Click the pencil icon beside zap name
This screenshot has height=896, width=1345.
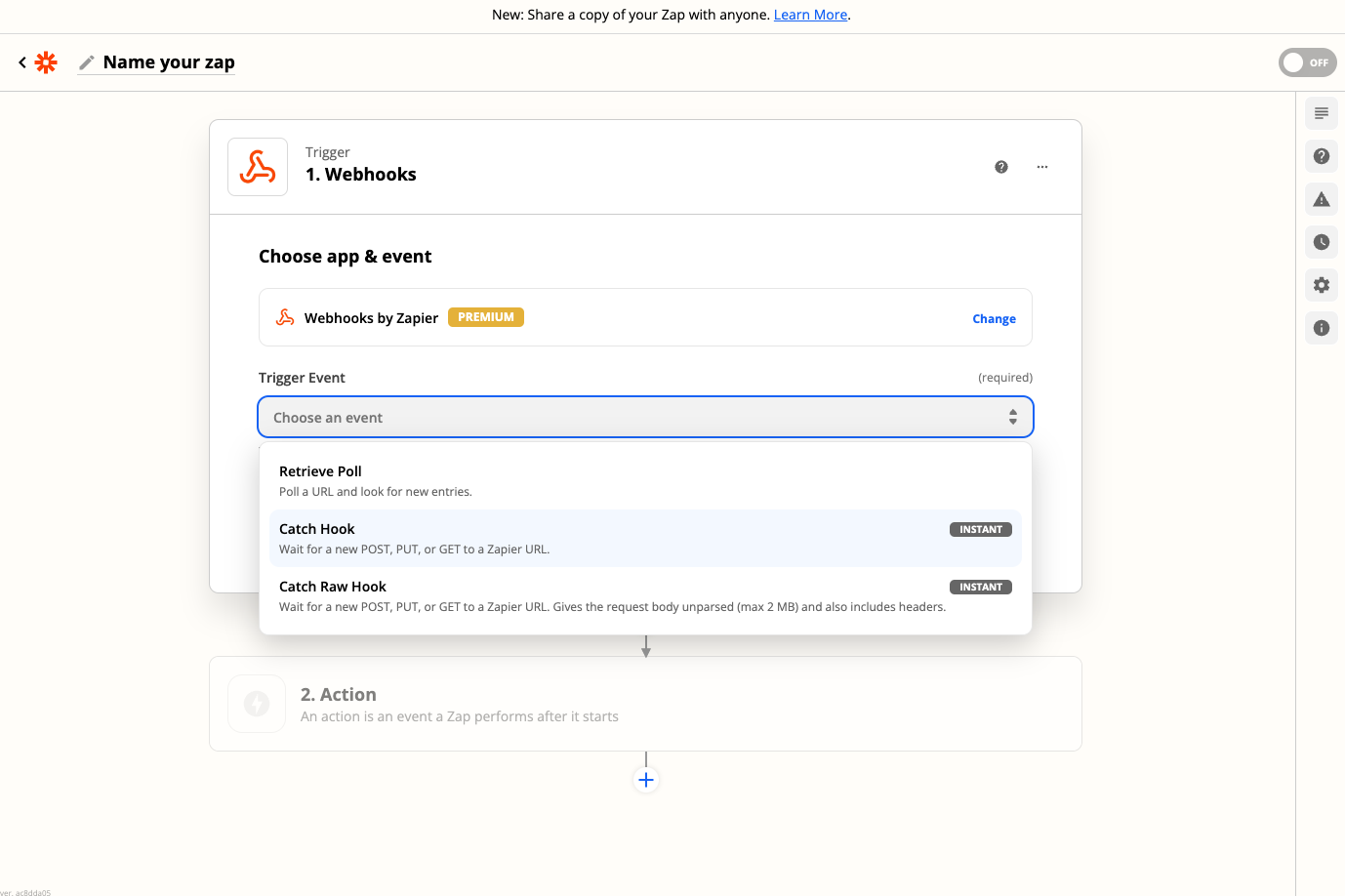click(x=87, y=62)
